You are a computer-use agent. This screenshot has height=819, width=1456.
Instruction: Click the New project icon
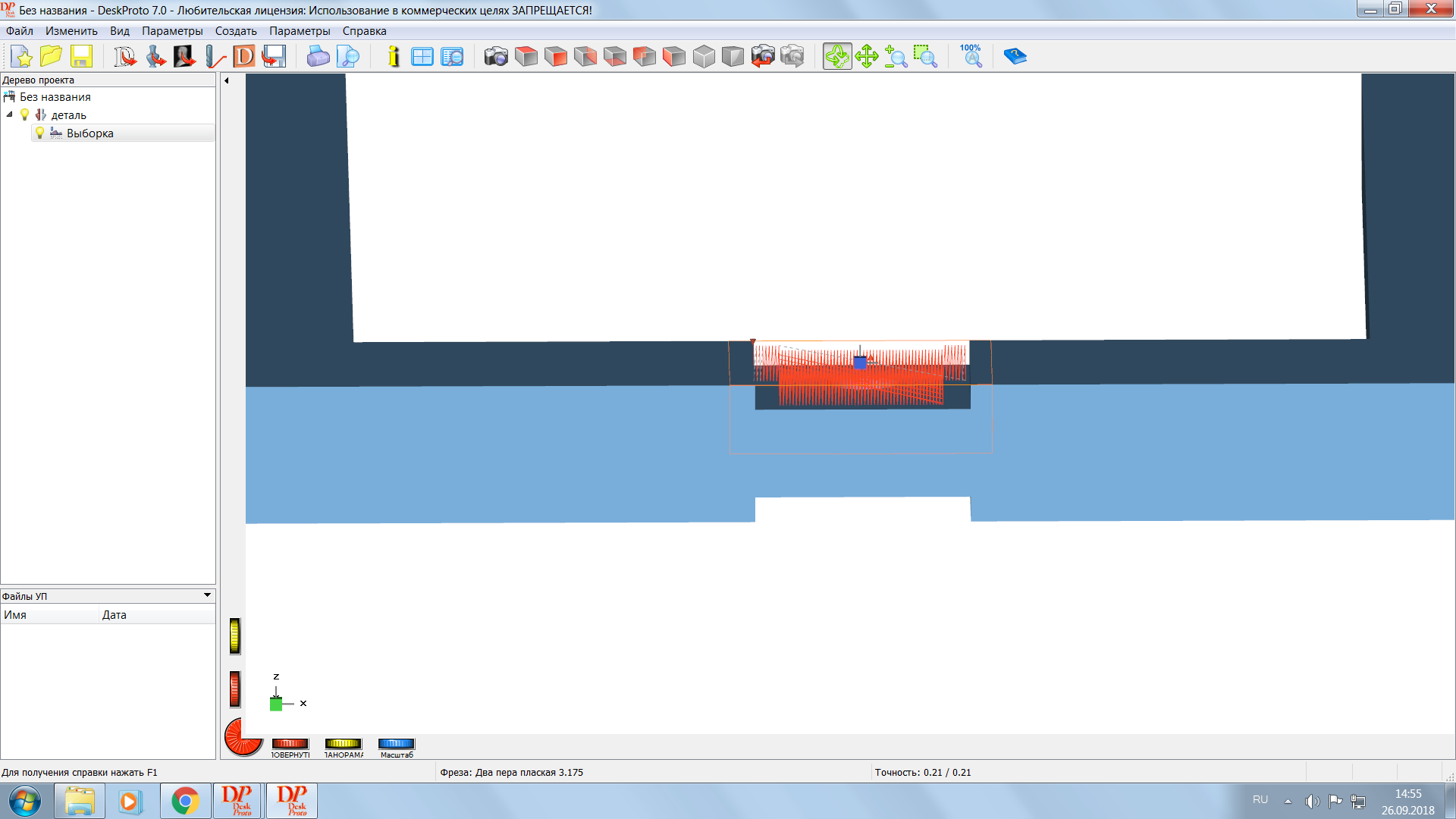click(x=21, y=56)
